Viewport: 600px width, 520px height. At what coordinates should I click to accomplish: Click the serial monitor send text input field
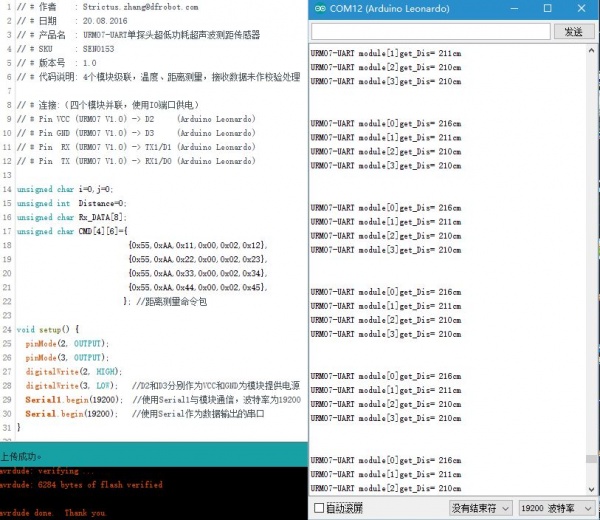(x=430, y=32)
